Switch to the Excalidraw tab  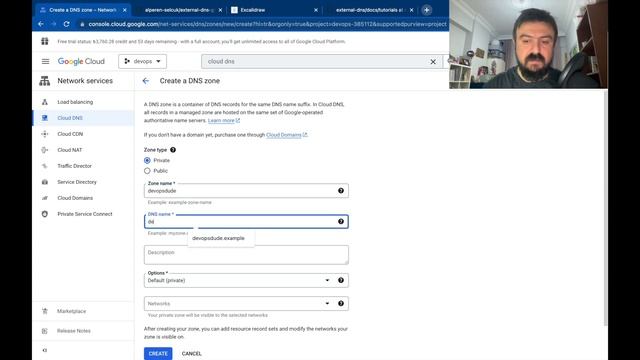[253, 10]
